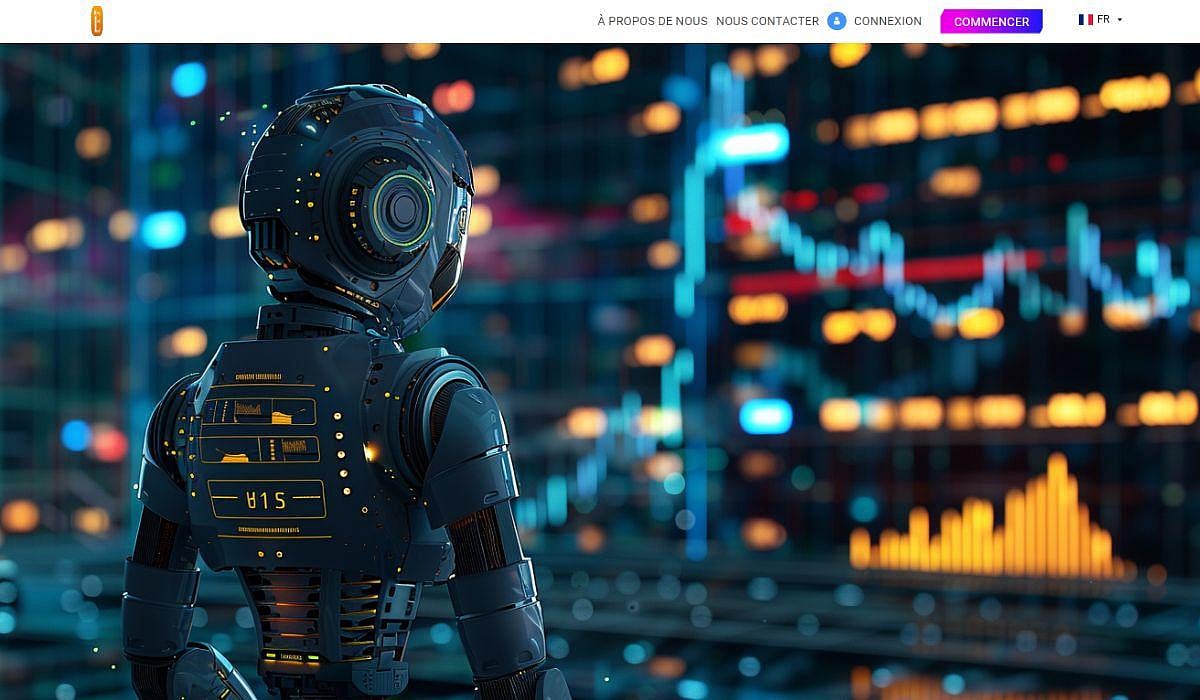The height and width of the screenshot is (700, 1200).
Task: Expand the language dropdown arrow
Action: pyautogui.click(x=1119, y=20)
